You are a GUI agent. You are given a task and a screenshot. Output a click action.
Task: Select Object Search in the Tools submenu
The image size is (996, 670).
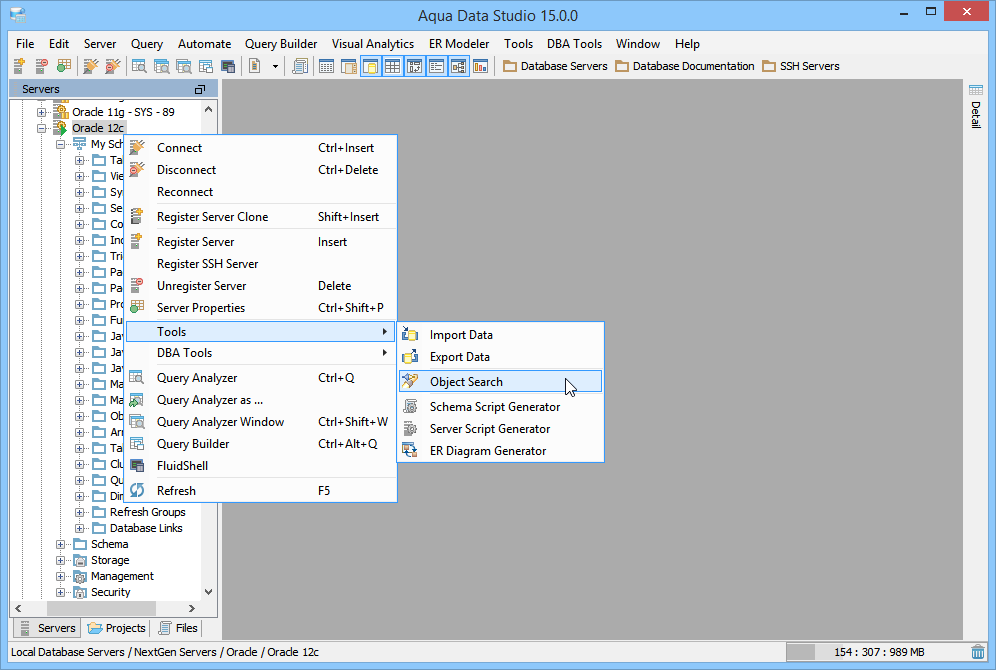coord(501,382)
